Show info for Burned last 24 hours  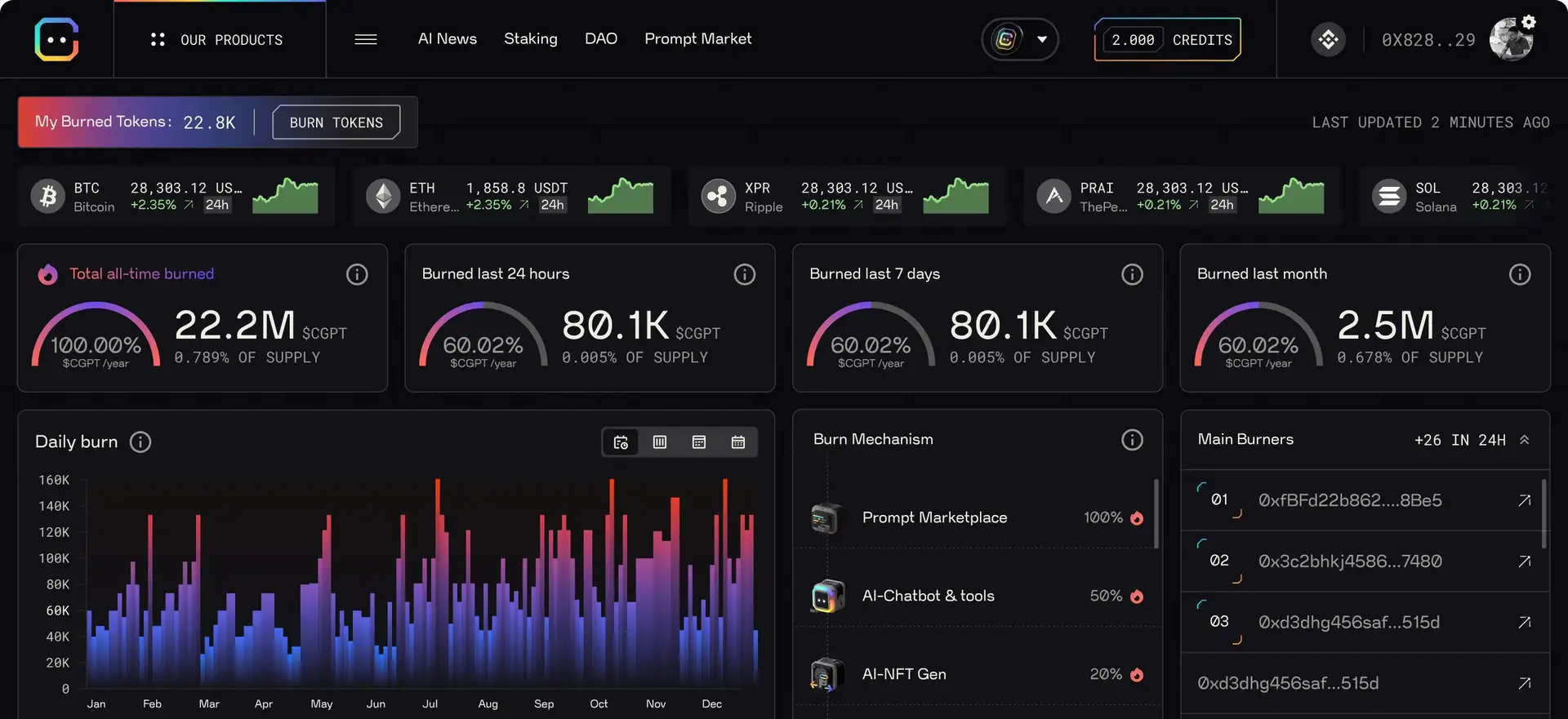(744, 274)
